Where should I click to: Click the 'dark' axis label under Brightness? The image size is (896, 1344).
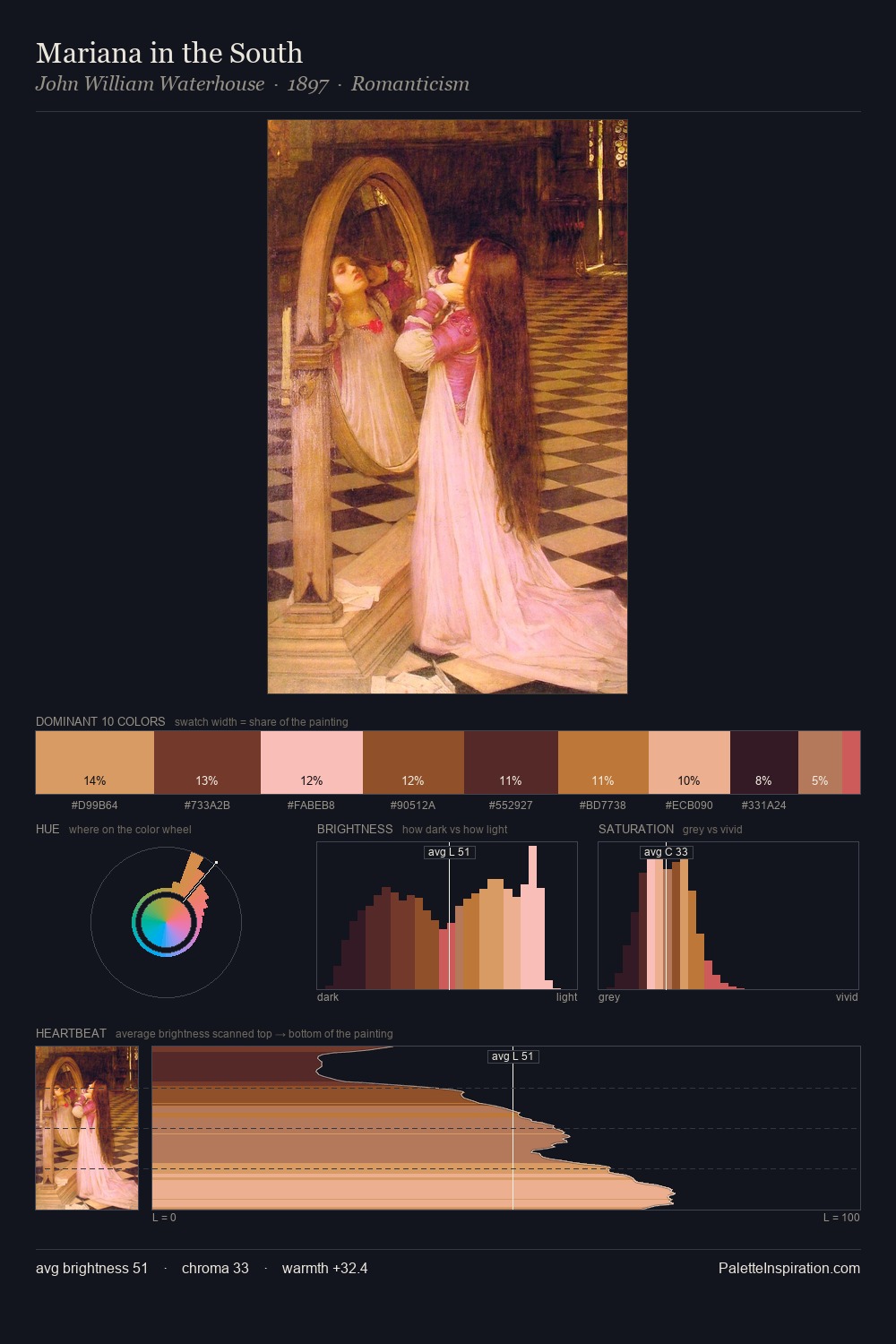pos(328,997)
